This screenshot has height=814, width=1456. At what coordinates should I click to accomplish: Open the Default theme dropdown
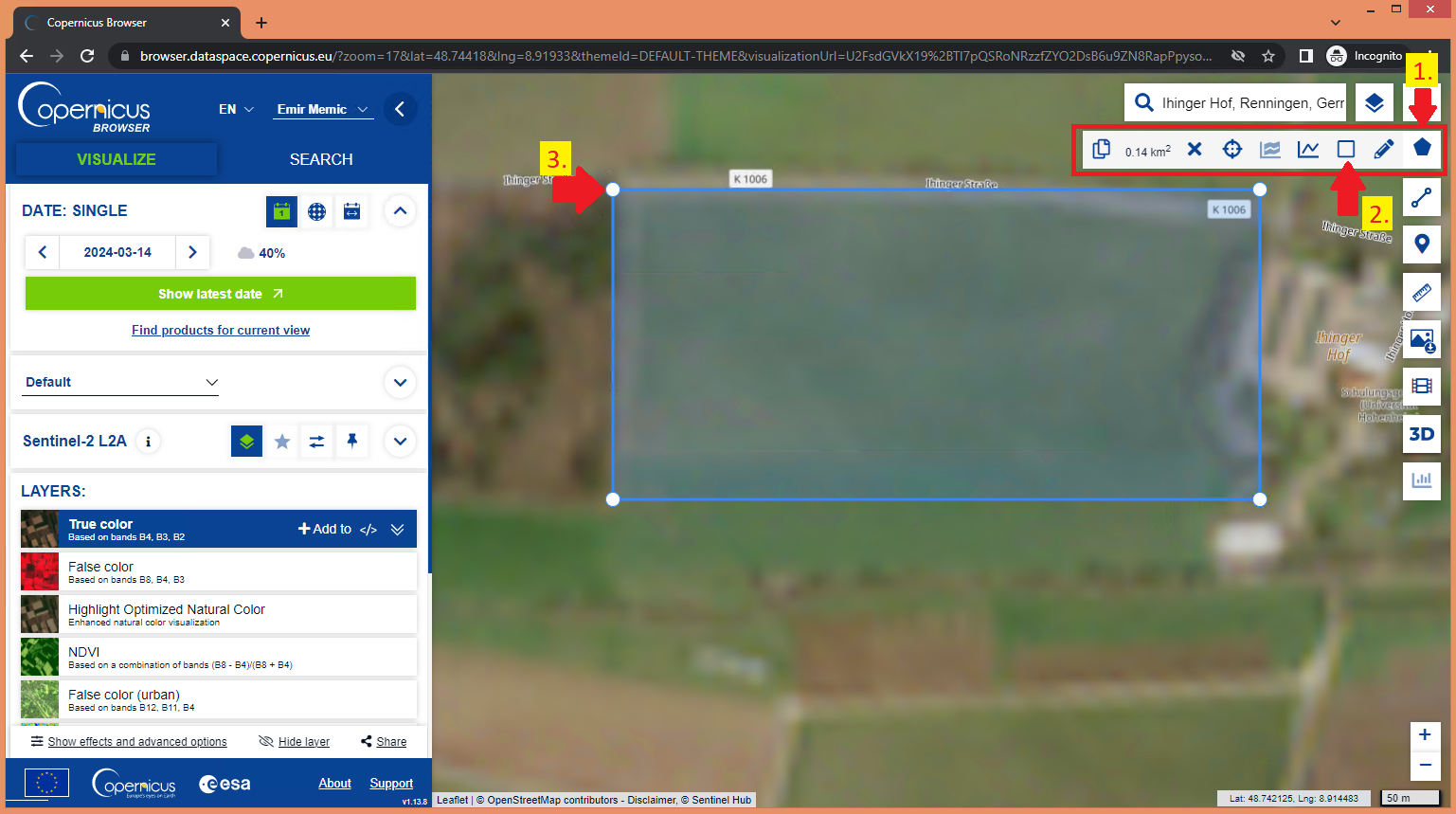(121, 383)
